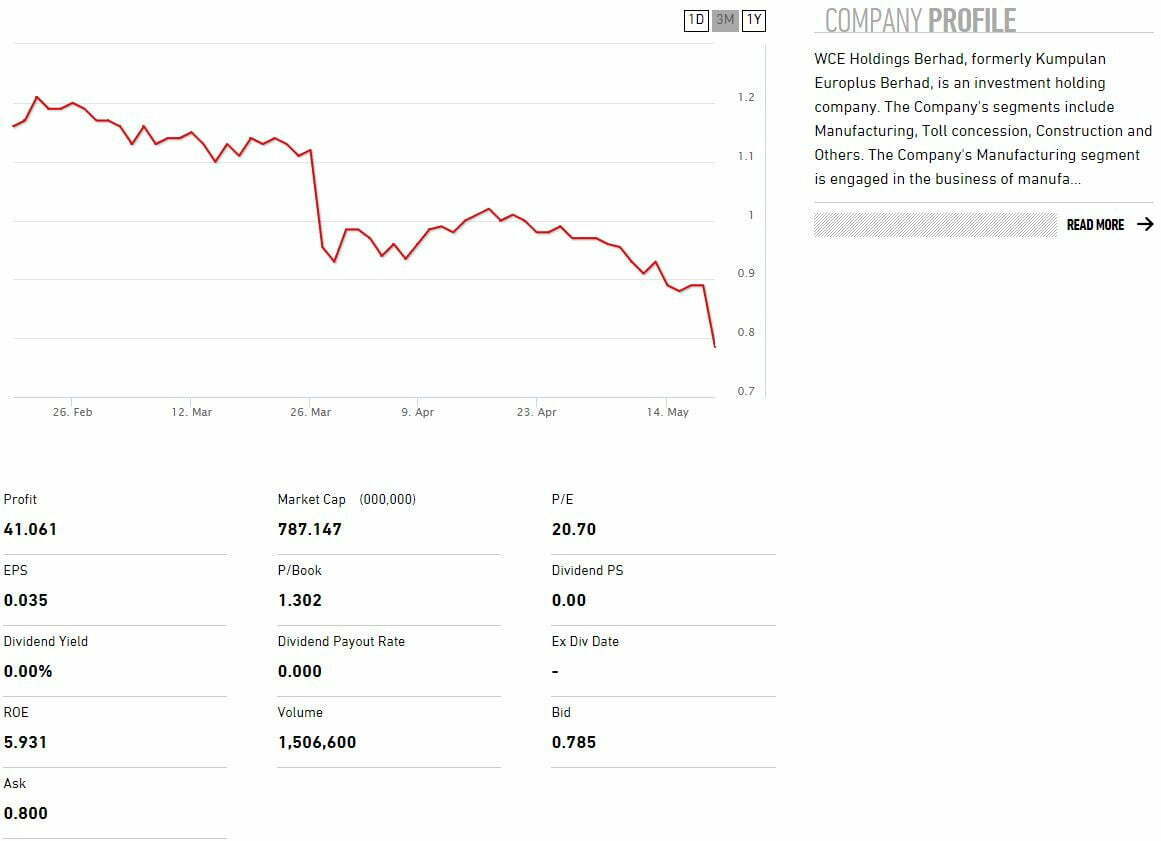Select the Volume figure 1,506,600
Image resolution: width=1161 pixels, height=841 pixels.
[317, 742]
